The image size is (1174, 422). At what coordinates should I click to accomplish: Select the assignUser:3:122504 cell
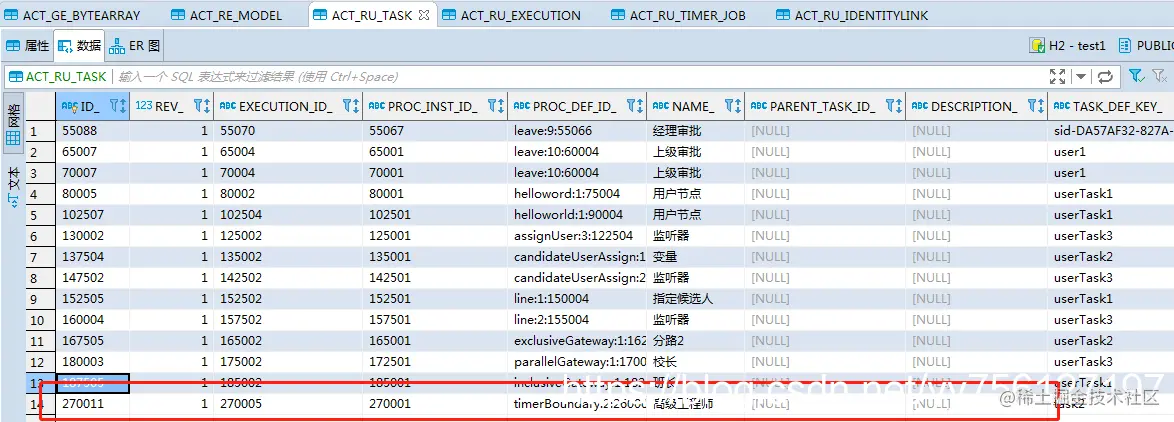577,236
